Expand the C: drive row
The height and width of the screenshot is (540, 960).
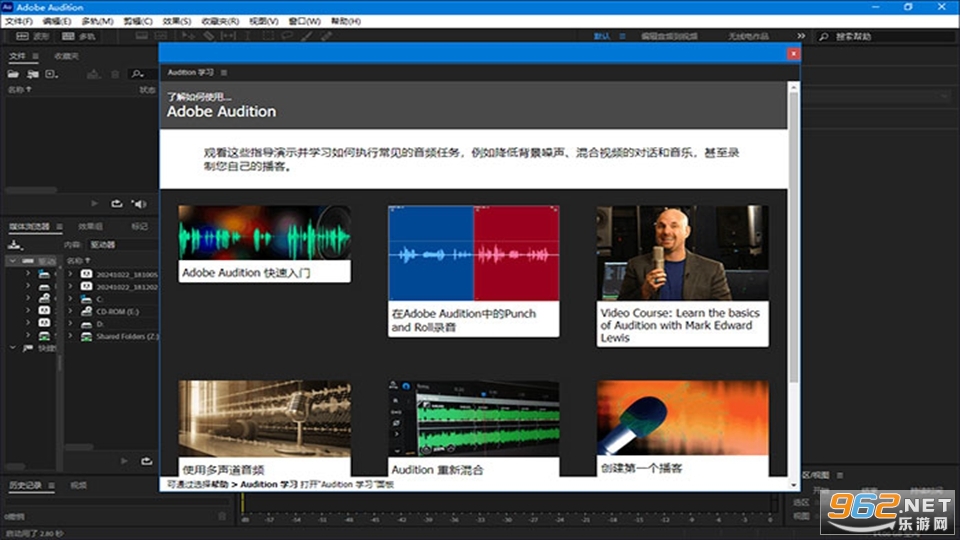point(70,299)
